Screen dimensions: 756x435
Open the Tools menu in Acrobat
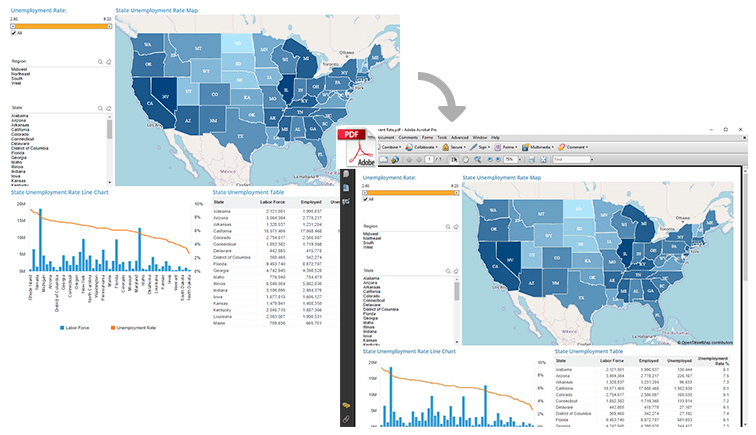pyautogui.click(x=442, y=137)
